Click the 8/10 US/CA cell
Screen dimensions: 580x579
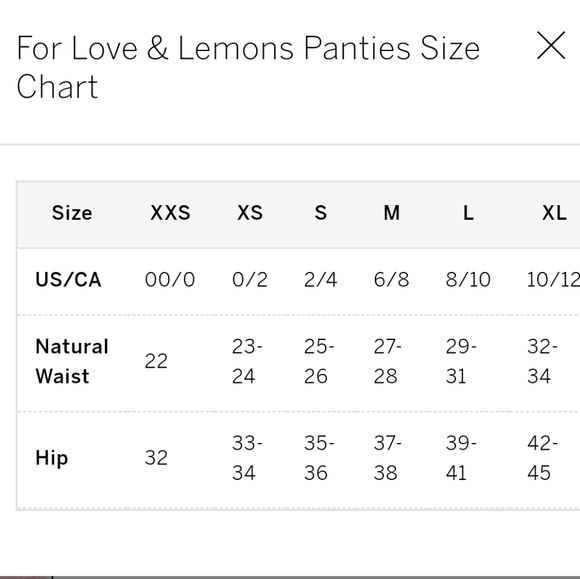468,280
